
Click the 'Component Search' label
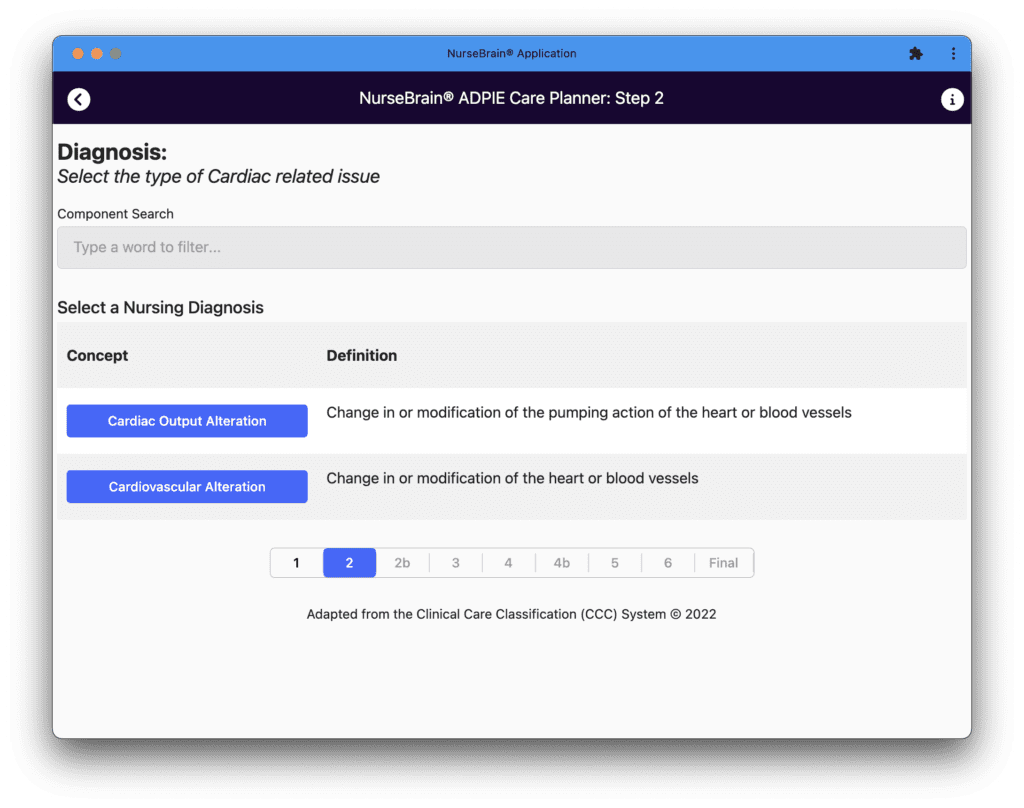[x=116, y=214]
